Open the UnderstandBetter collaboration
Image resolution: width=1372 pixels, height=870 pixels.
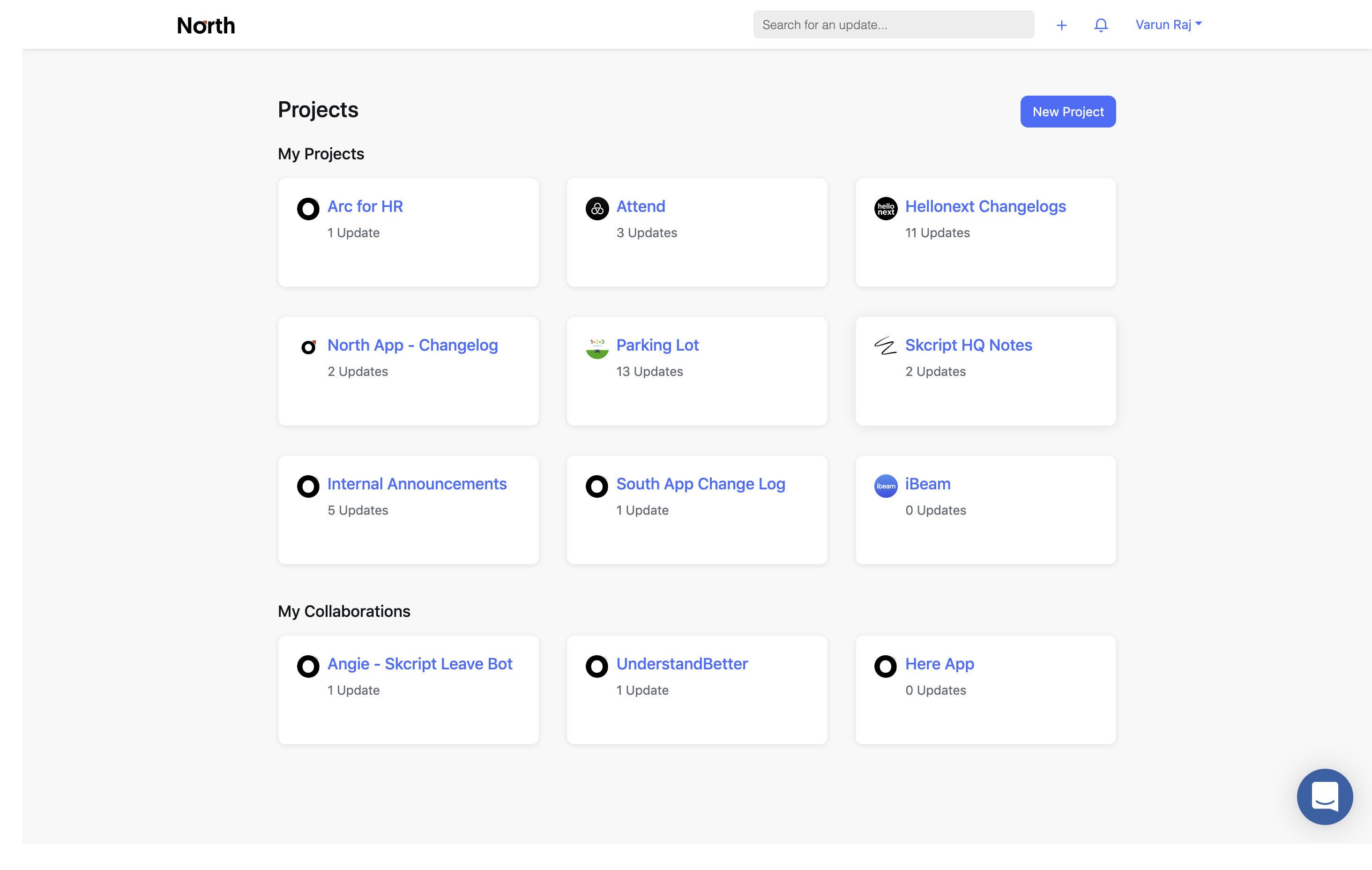click(x=682, y=664)
